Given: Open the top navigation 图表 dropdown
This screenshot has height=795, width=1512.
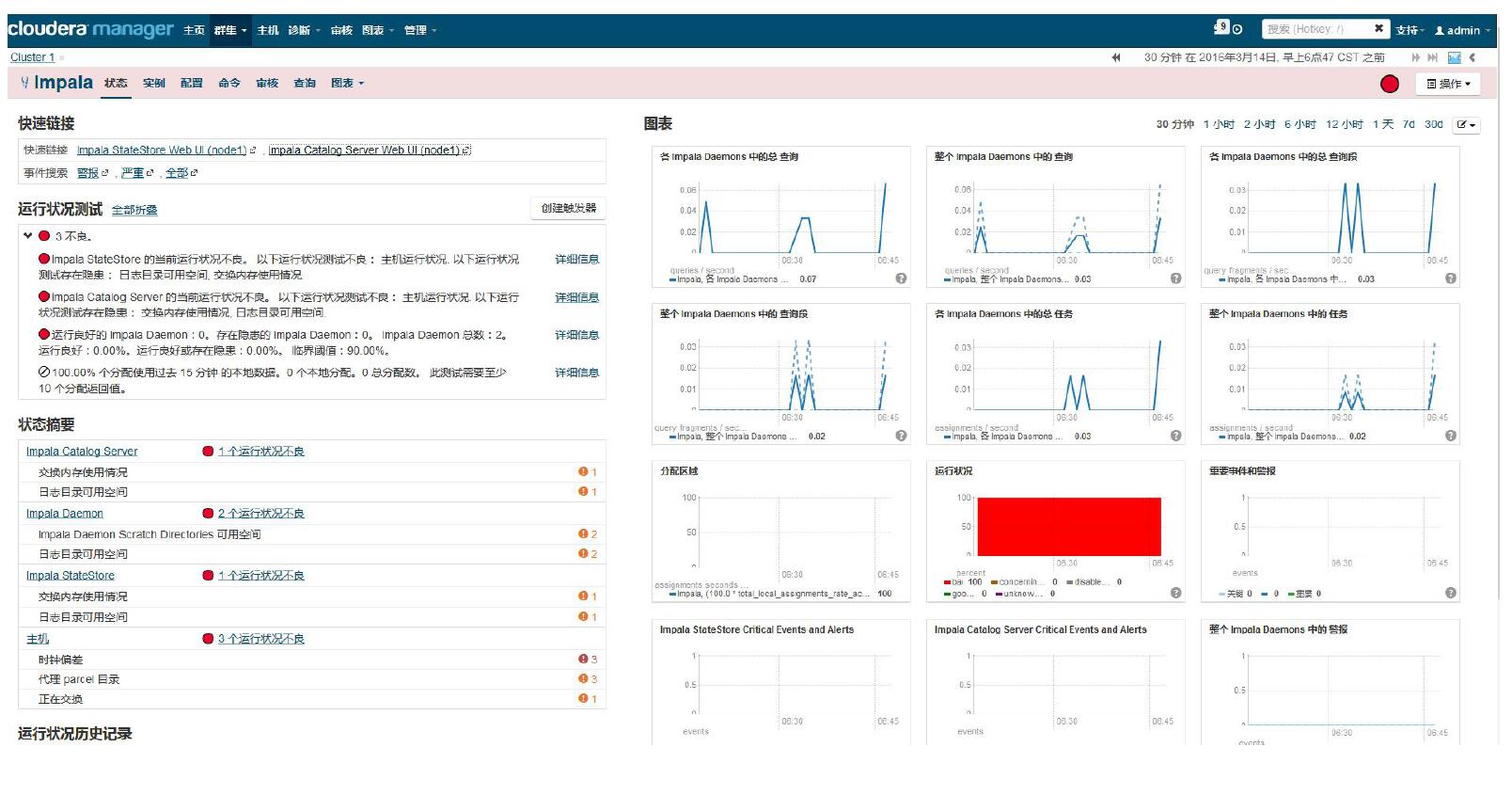Looking at the screenshot, I should [378, 30].
